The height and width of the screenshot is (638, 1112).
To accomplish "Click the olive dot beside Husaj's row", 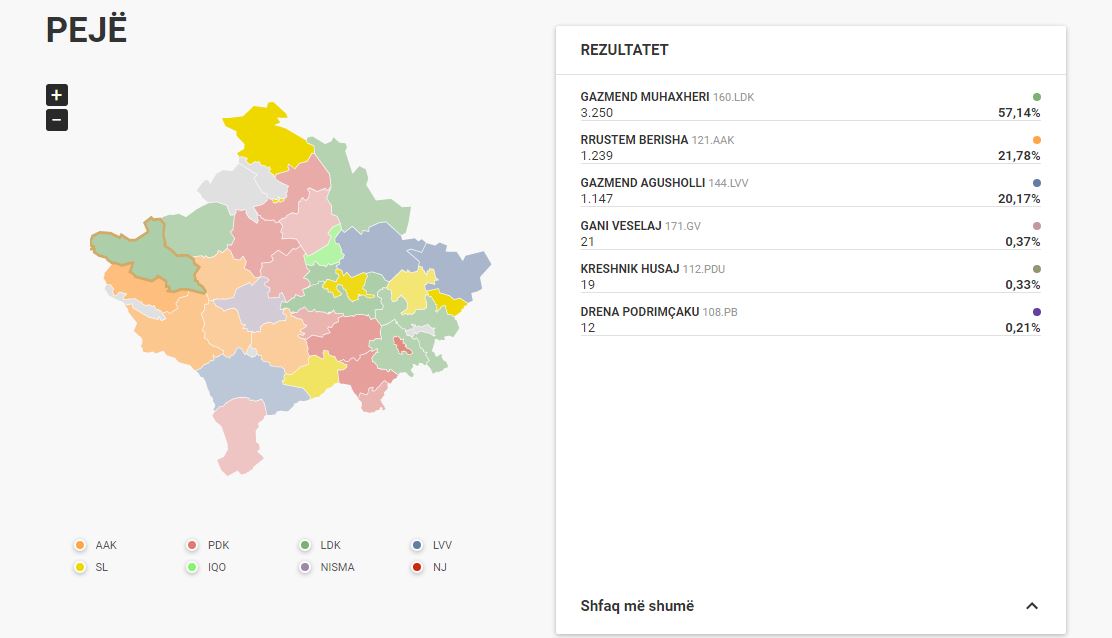I will click(1037, 269).
